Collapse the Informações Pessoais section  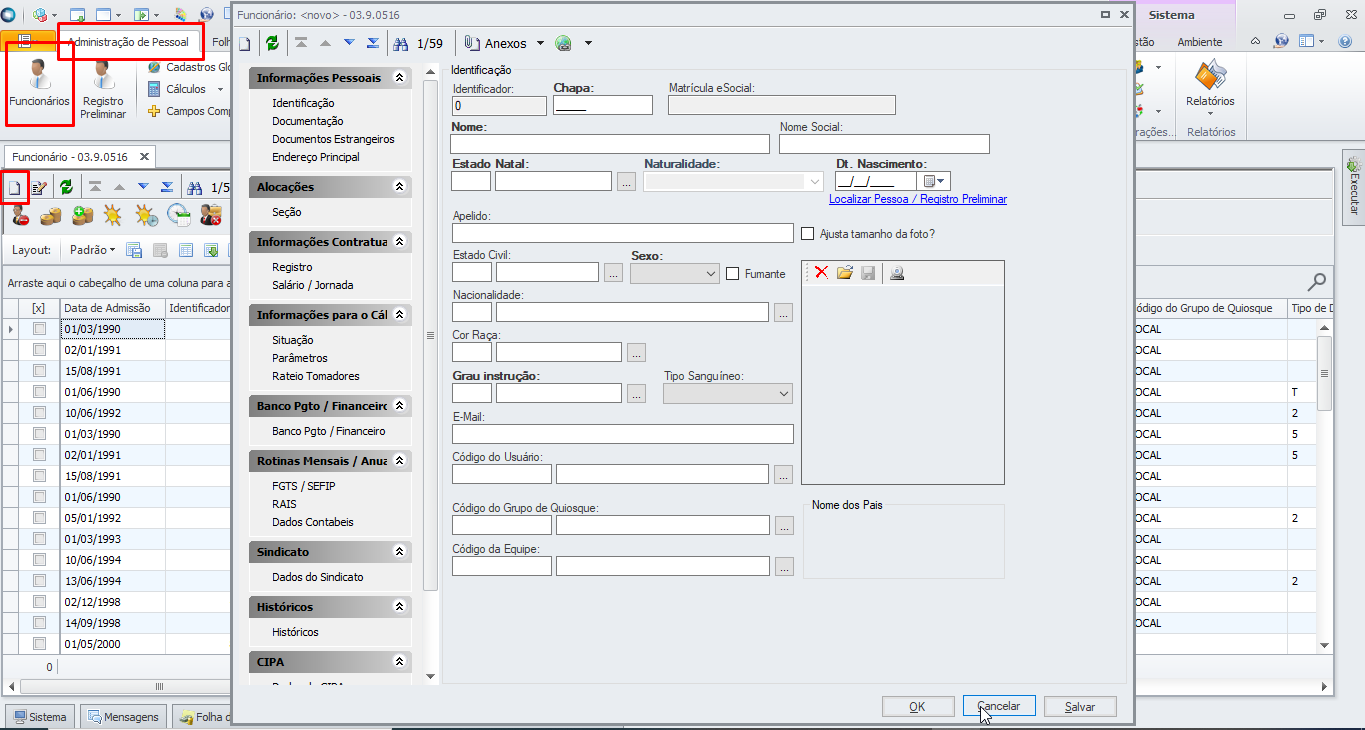(x=400, y=78)
